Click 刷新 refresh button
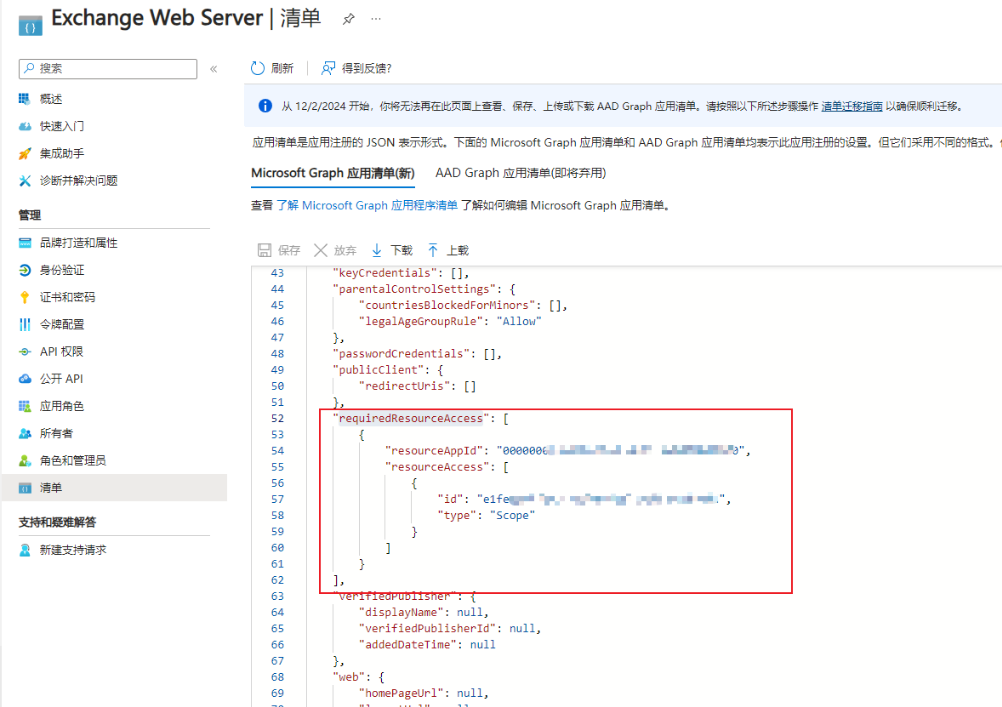 click(272, 68)
